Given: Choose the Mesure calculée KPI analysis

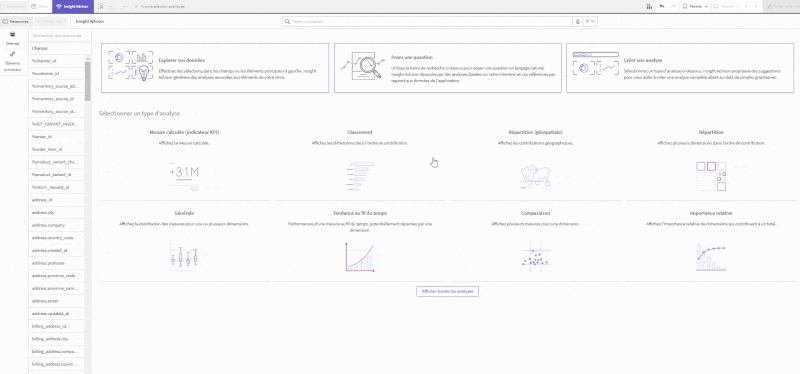Looking at the screenshot, I should (184, 162).
